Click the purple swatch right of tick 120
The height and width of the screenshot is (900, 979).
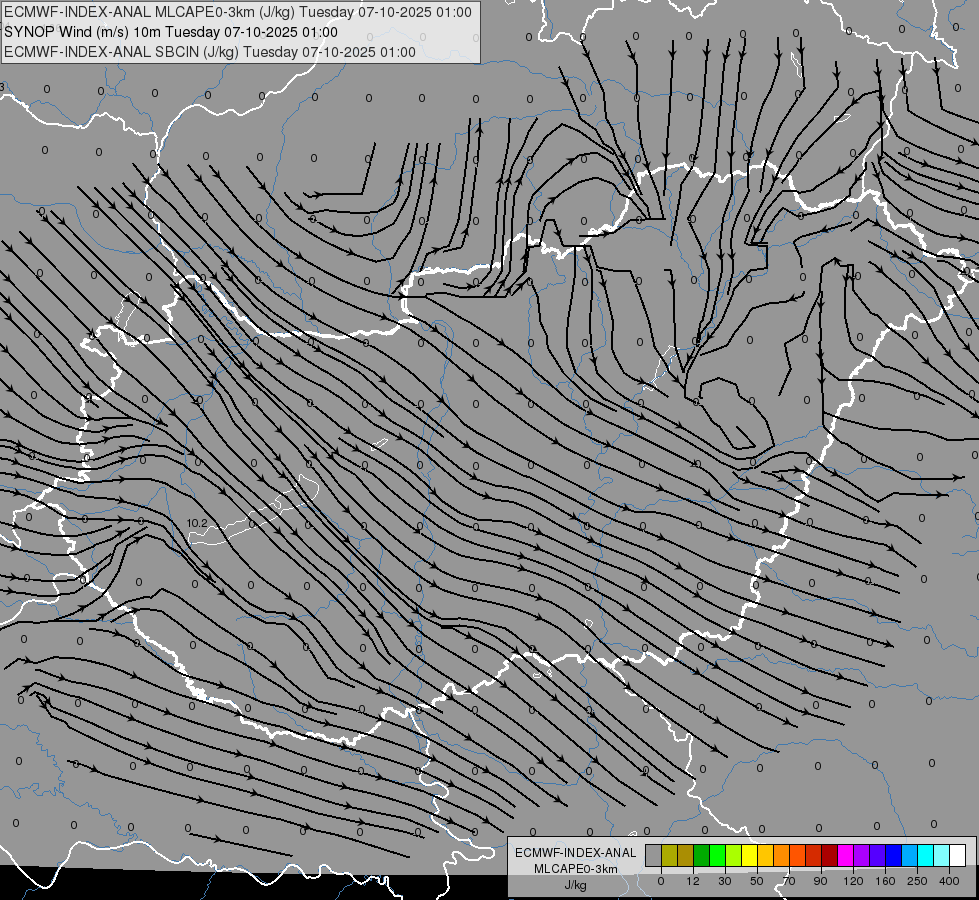pyautogui.click(x=862, y=855)
